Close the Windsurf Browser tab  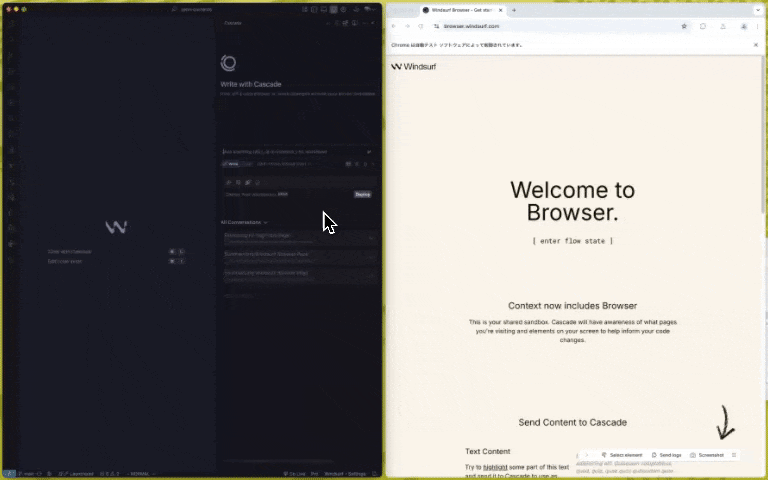click(x=501, y=10)
